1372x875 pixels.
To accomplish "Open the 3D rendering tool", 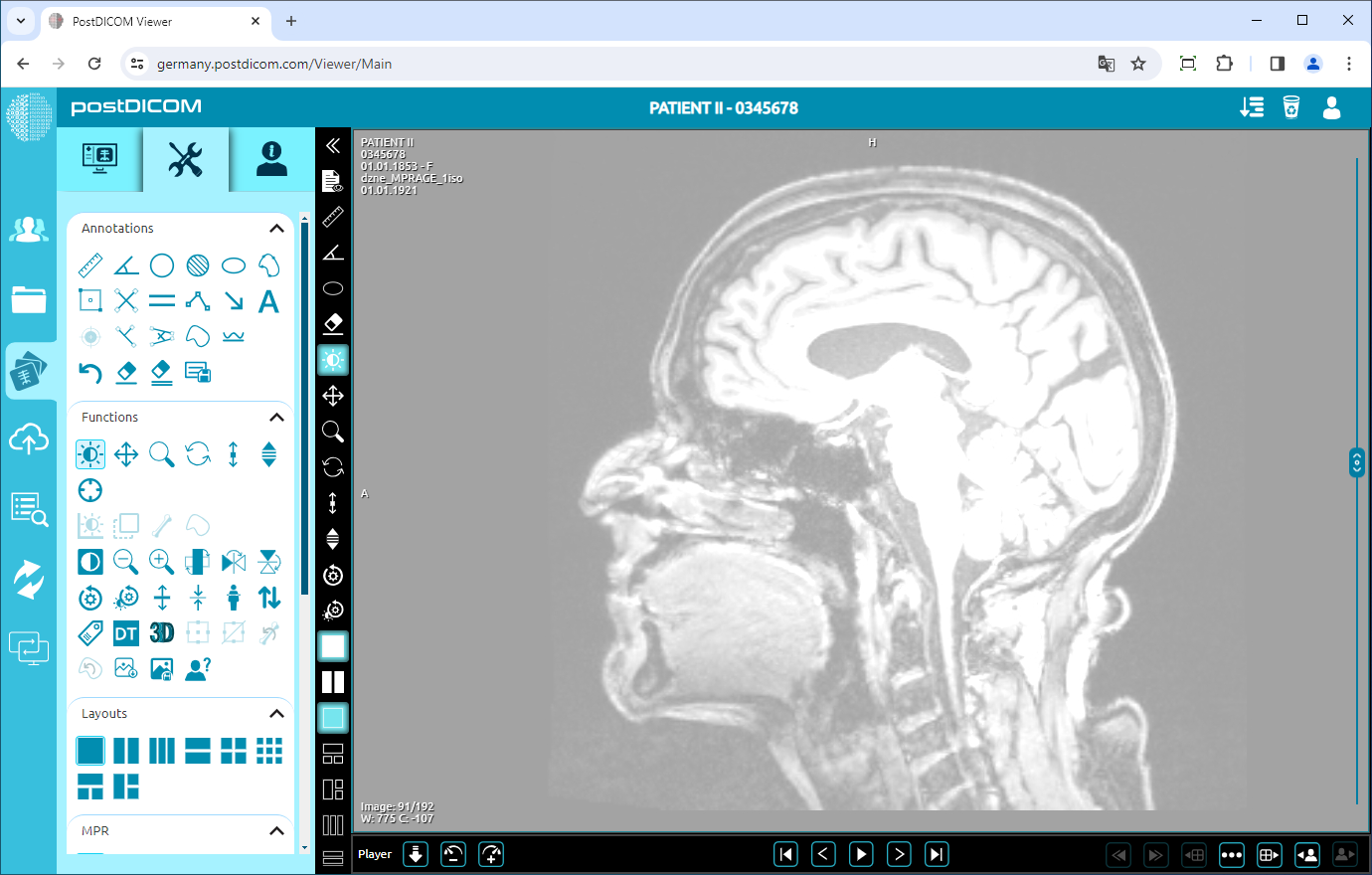I will (162, 632).
